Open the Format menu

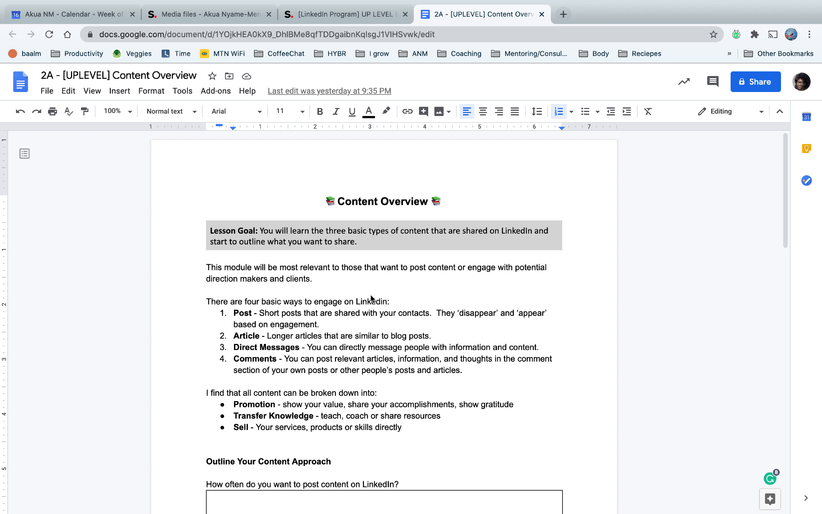(151, 91)
